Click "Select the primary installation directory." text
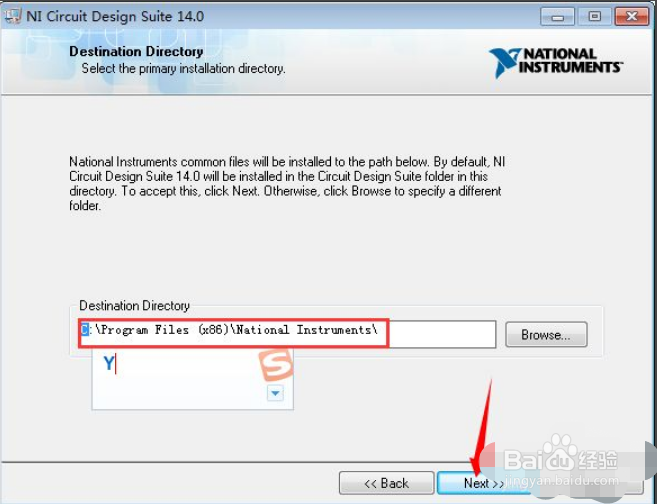This screenshot has height=504, width=657. (x=184, y=68)
